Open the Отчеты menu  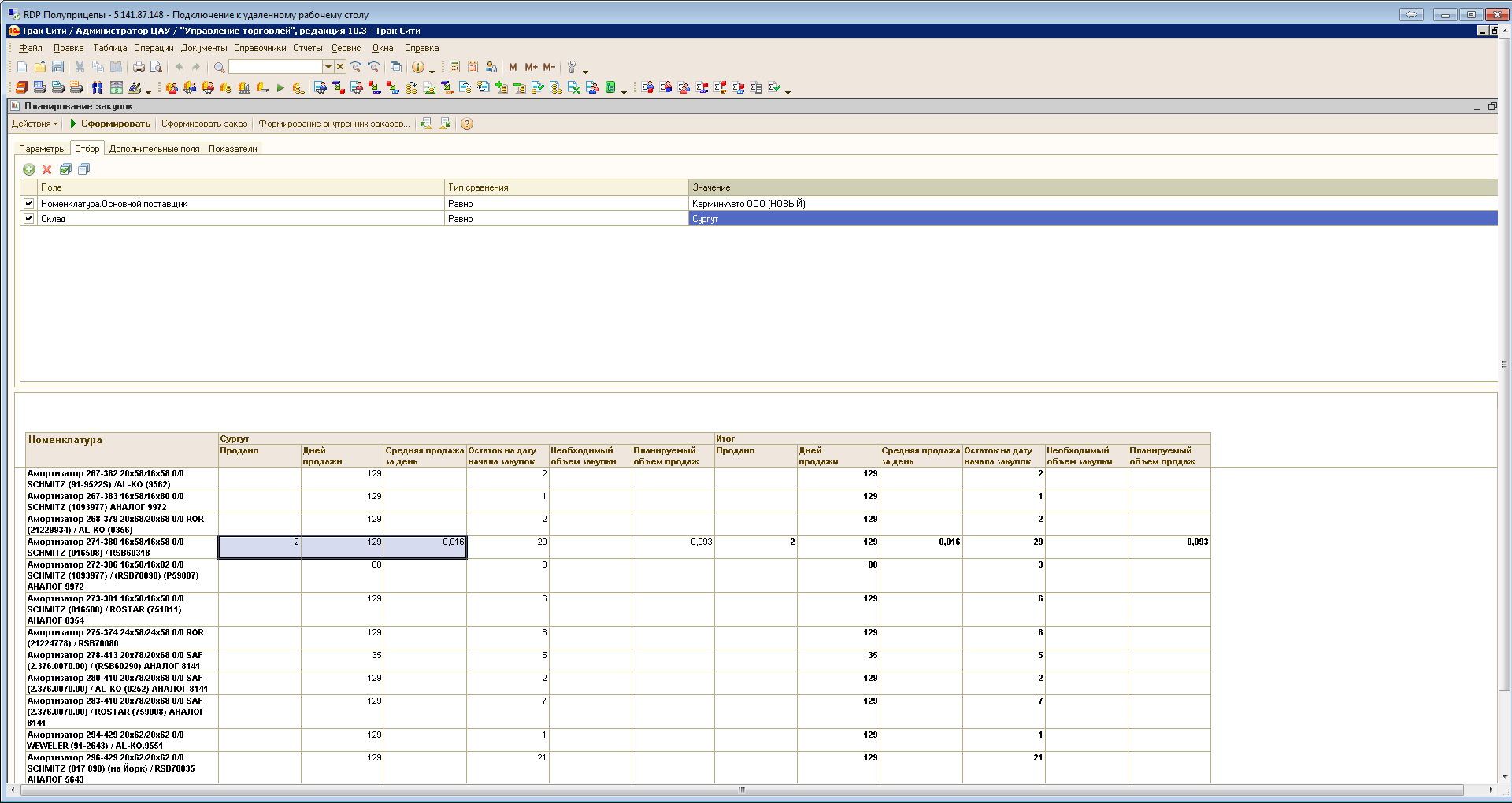click(308, 48)
